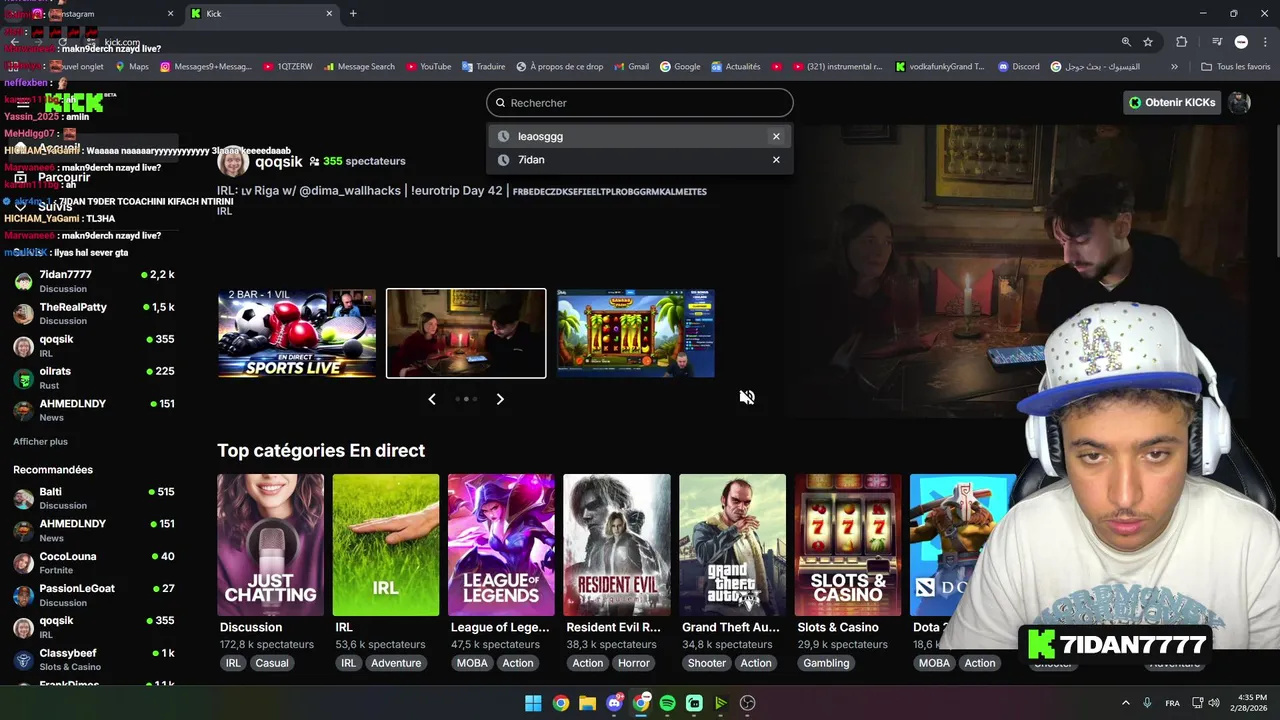Open vodkafunkyGrand T... Kick bookmark
The image size is (1280, 720).
(940, 67)
